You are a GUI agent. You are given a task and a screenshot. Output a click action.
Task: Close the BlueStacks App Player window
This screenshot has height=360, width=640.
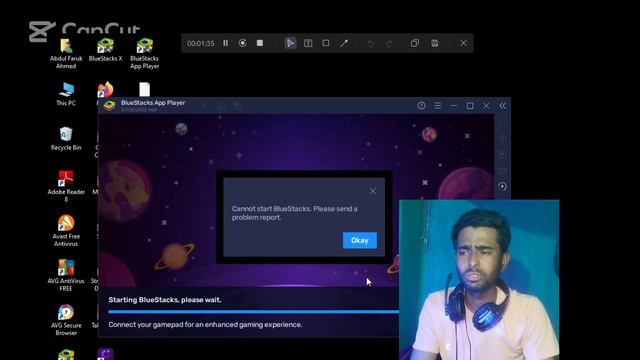coord(486,106)
